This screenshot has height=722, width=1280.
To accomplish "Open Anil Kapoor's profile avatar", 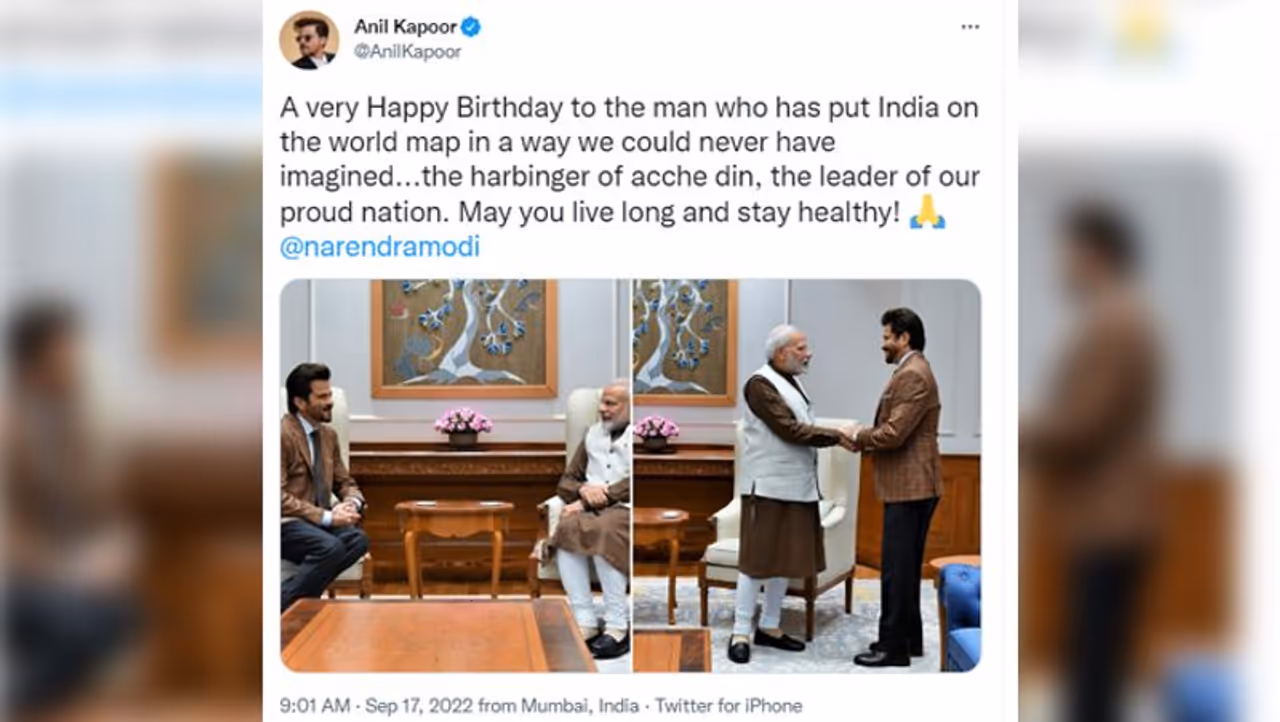I will coord(309,39).
